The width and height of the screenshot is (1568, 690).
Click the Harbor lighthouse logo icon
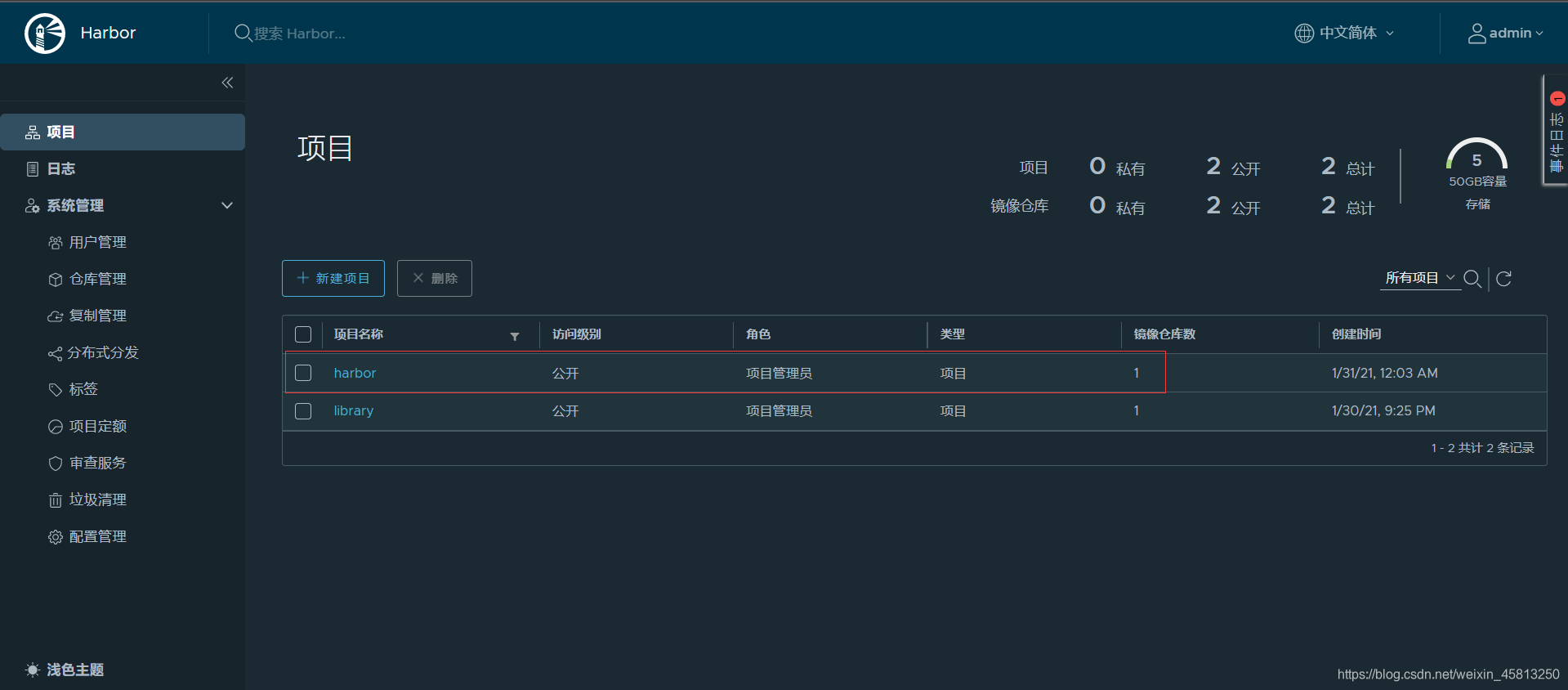(x=45, y=34)
